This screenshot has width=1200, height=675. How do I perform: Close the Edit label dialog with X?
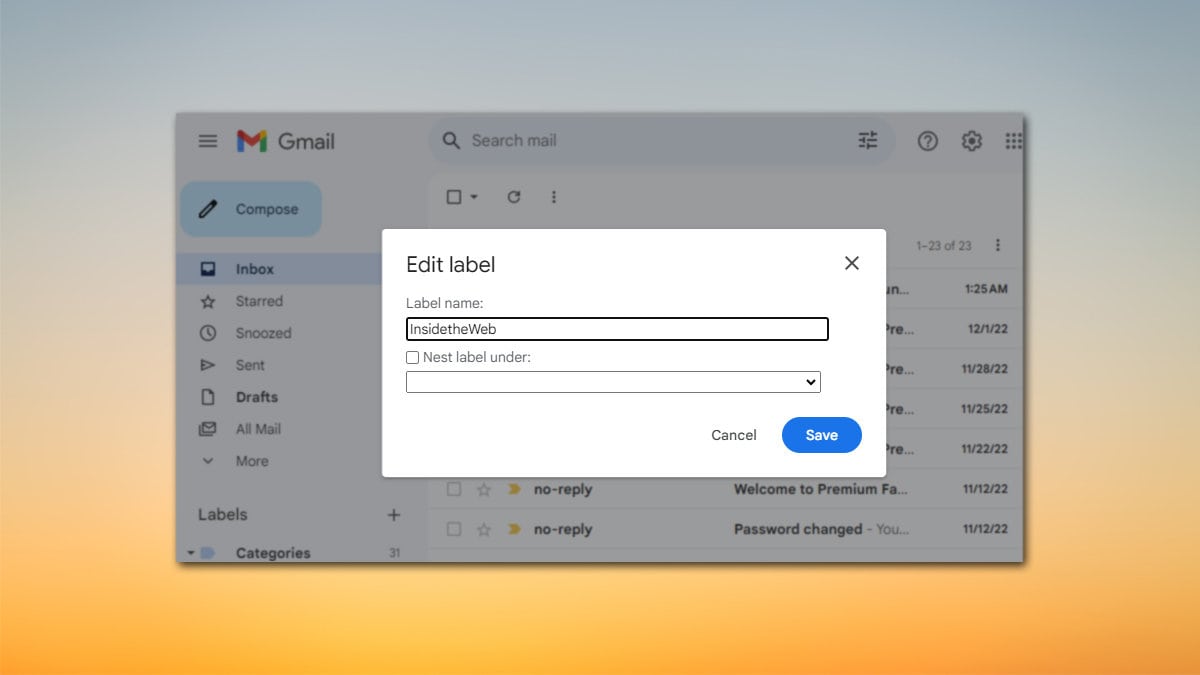point(851,263)
